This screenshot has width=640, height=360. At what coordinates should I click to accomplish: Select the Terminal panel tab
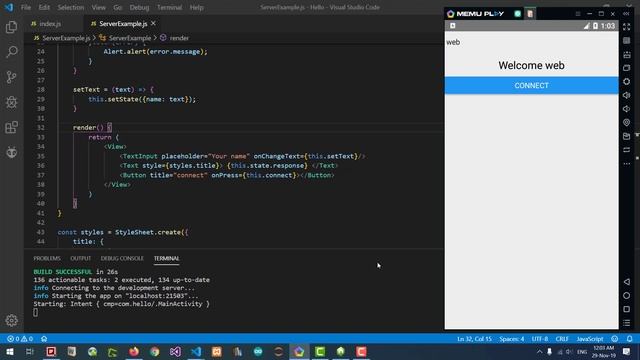point(166,258)
